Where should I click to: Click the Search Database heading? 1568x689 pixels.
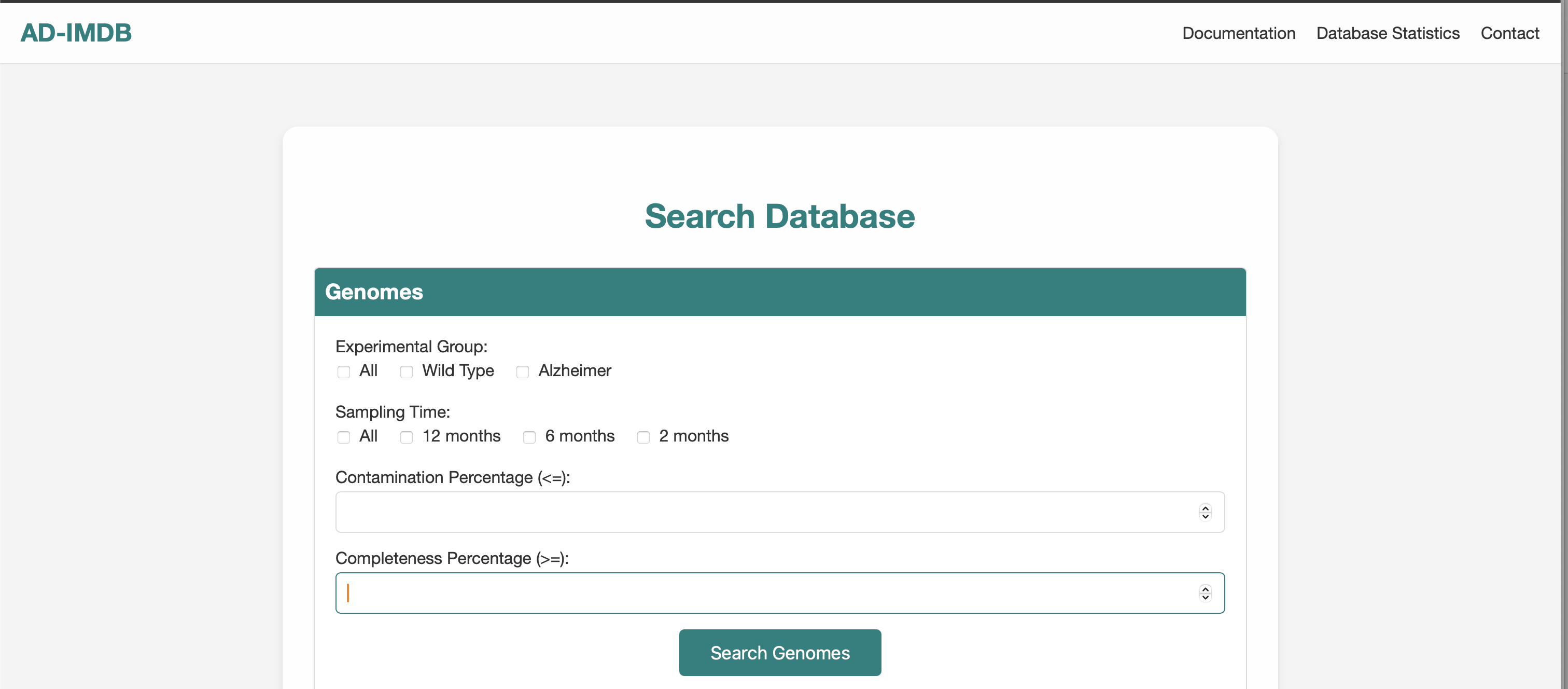[780, 216]
